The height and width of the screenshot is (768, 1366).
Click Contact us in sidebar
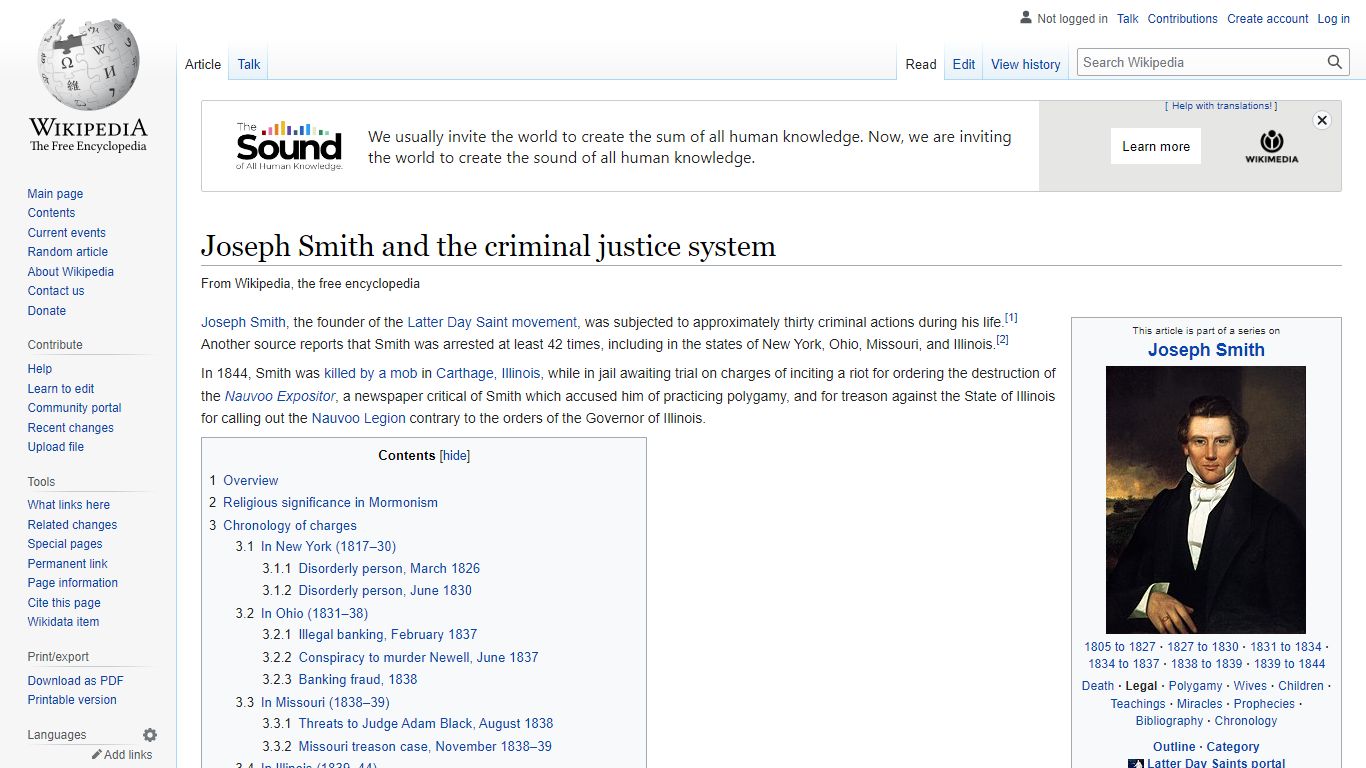pos(56,291)
